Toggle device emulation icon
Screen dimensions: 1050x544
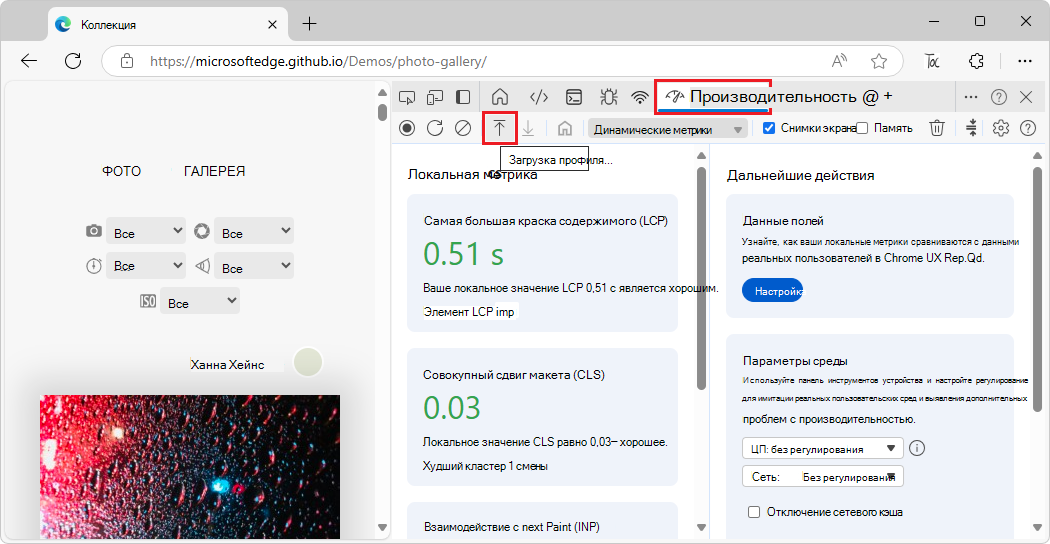point(436,98)
